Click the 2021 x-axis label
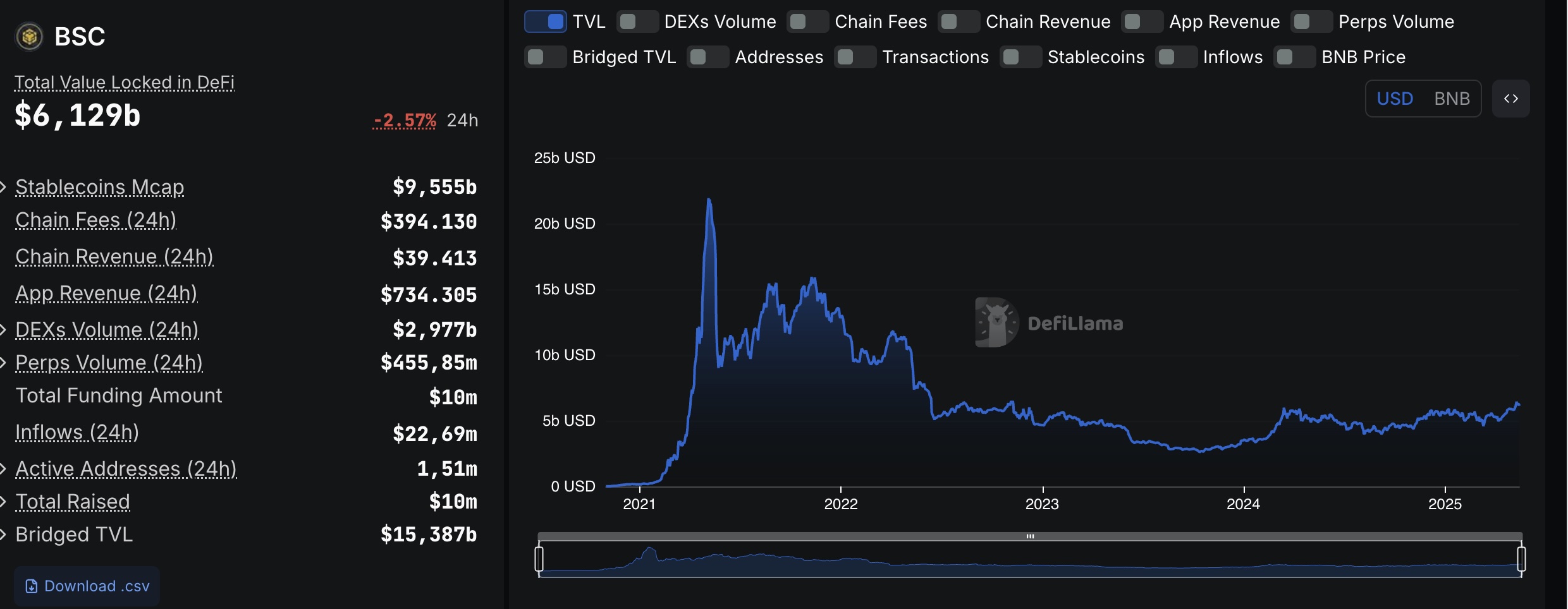The height and width of the screenshot is (609, 1568). 639,504
